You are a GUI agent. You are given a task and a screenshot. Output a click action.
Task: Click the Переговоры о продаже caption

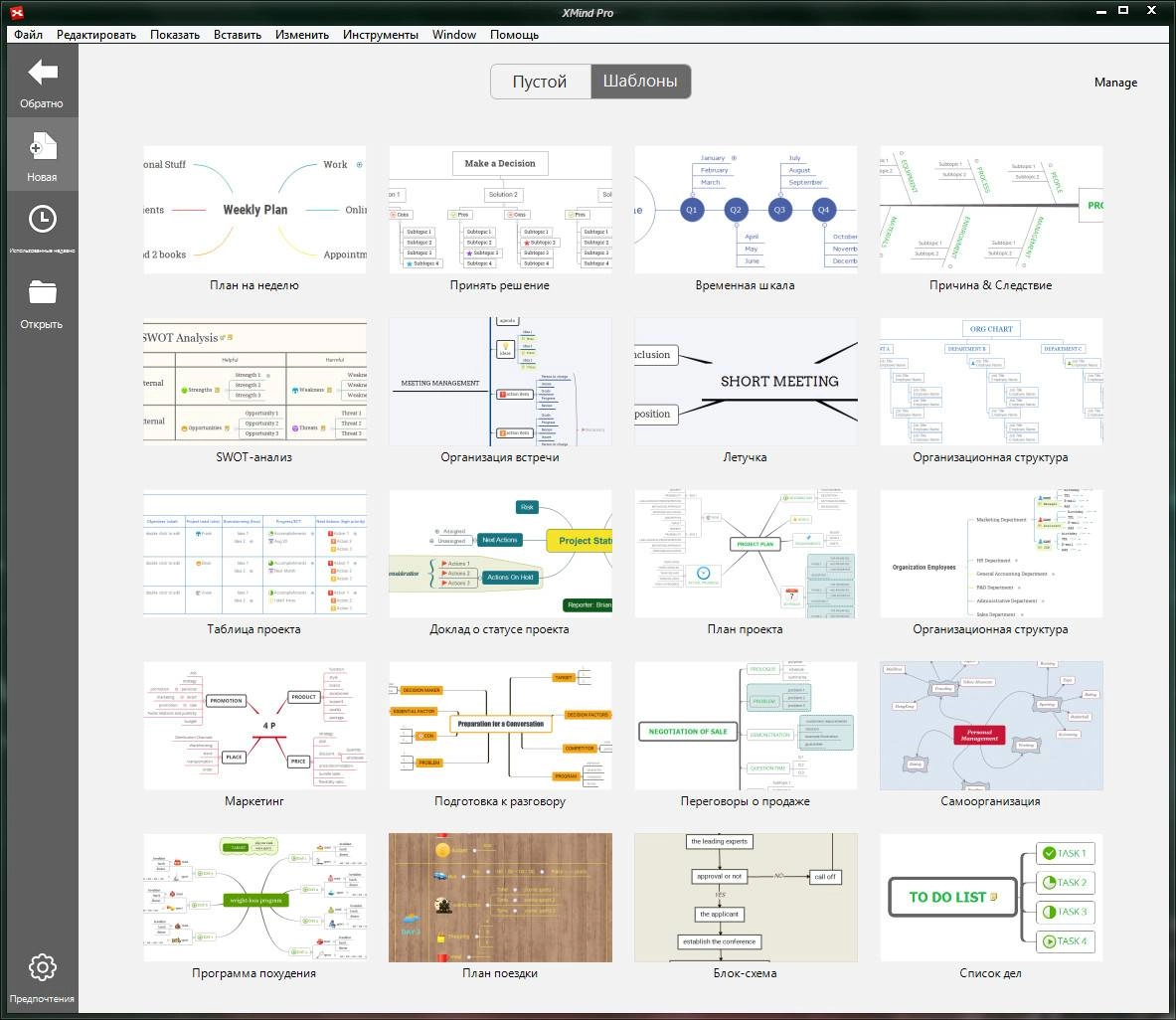pos(745,801)
